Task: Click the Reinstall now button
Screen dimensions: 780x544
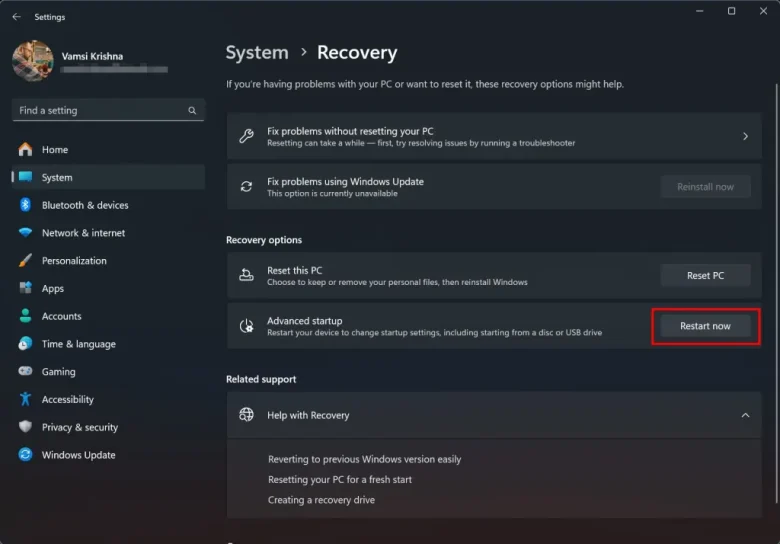Action: point(705,187)
